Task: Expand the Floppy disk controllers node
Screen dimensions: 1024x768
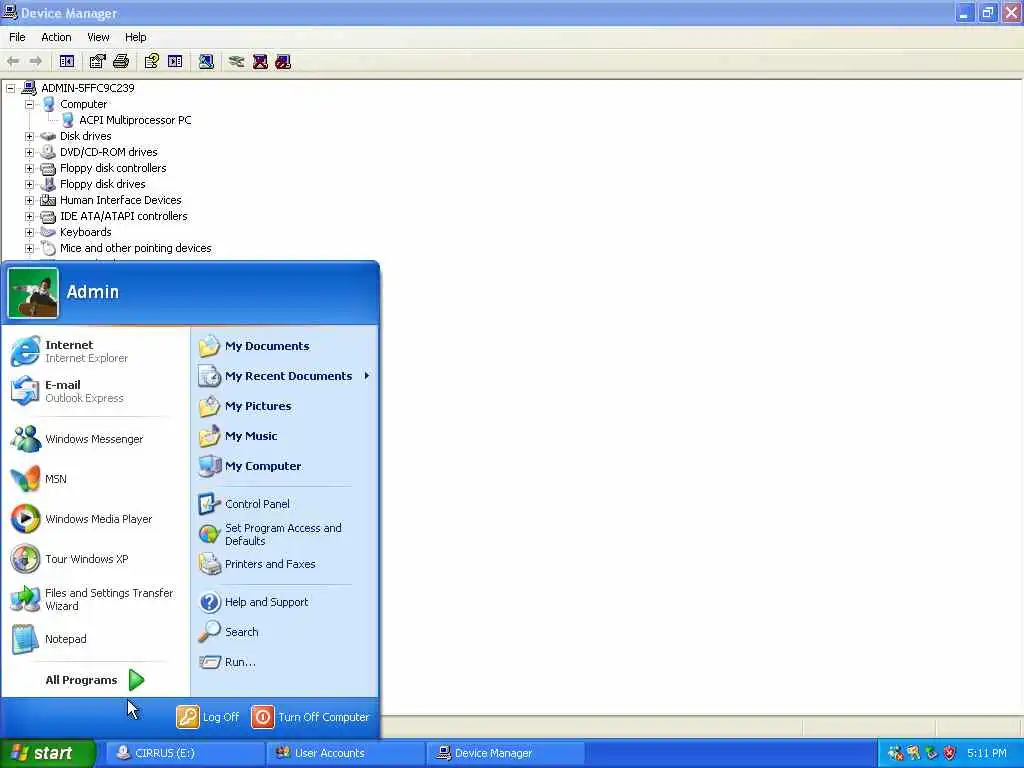Action: (x=29, y=168)
